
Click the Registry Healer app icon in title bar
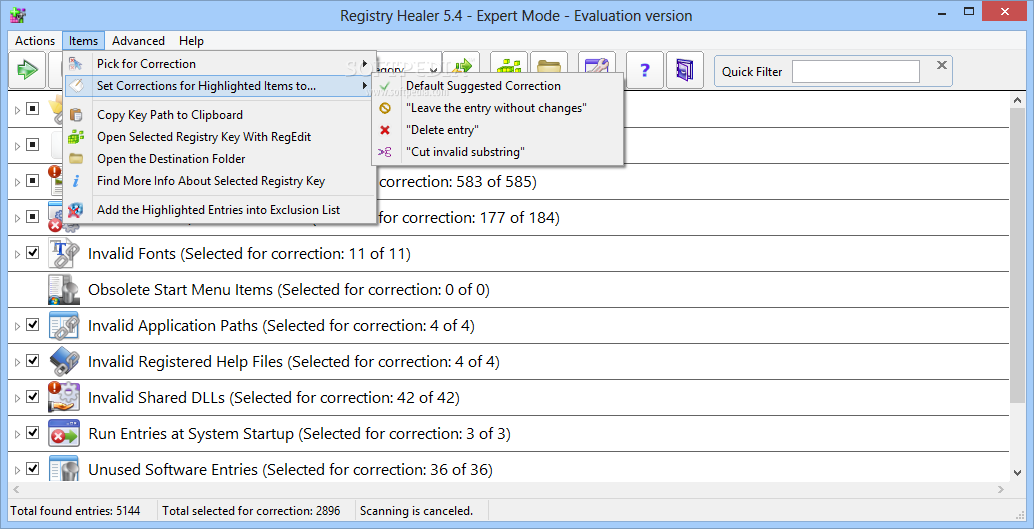tap(18, 15)
